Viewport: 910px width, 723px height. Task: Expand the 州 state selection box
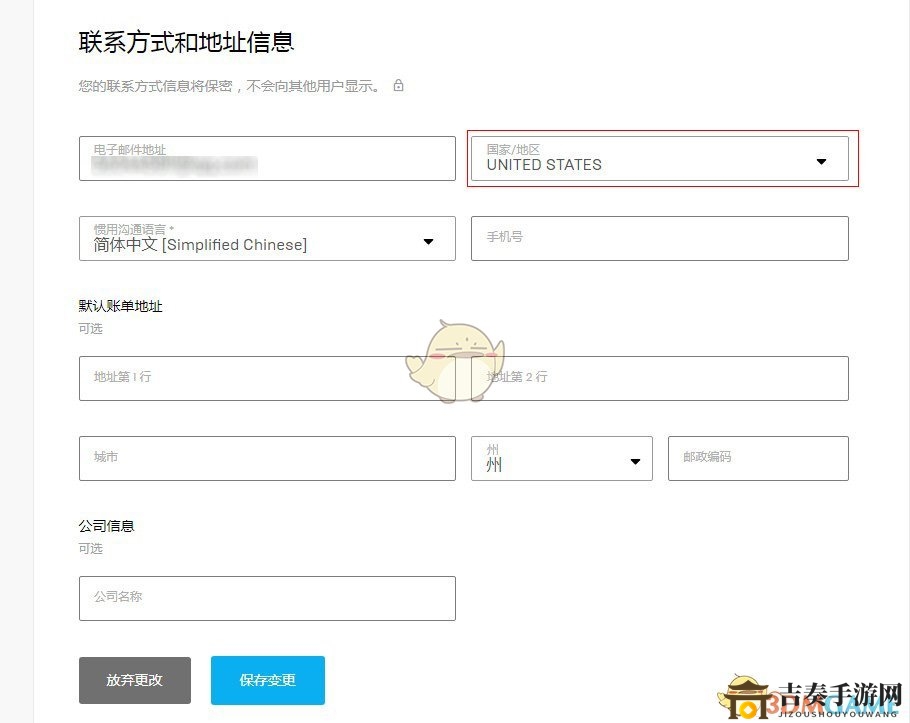(561, 458)
